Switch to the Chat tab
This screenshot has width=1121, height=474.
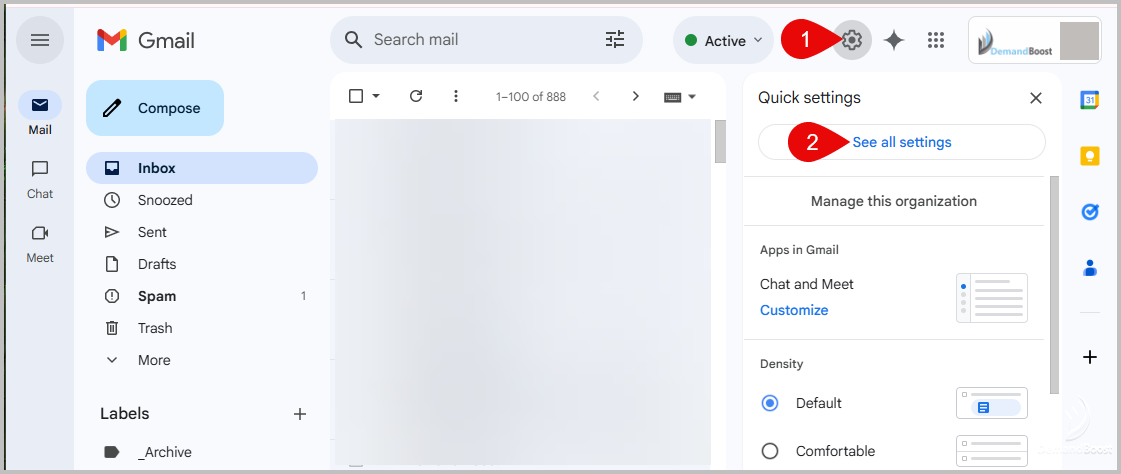(x=40, y=178)
